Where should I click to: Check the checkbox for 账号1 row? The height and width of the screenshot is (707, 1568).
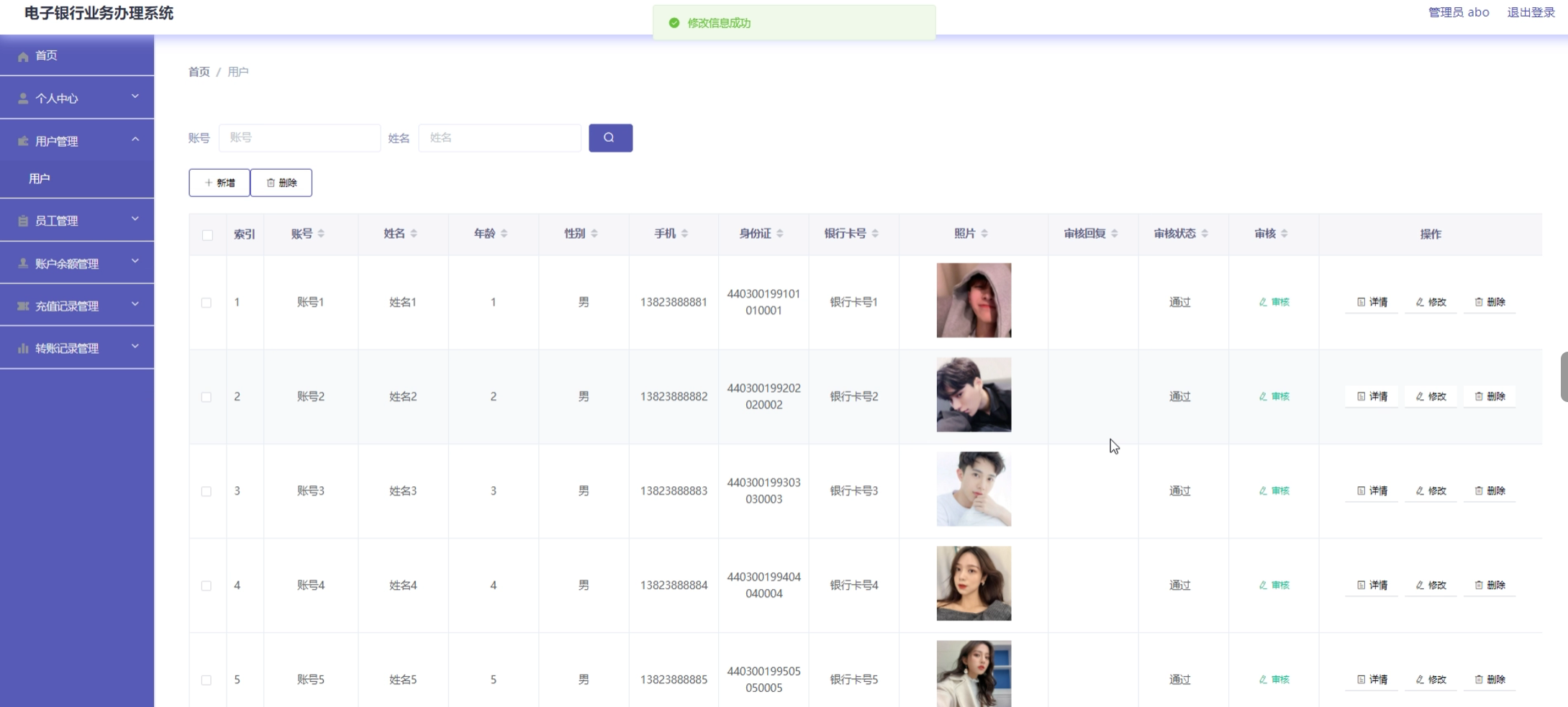(x=207, y=303)
